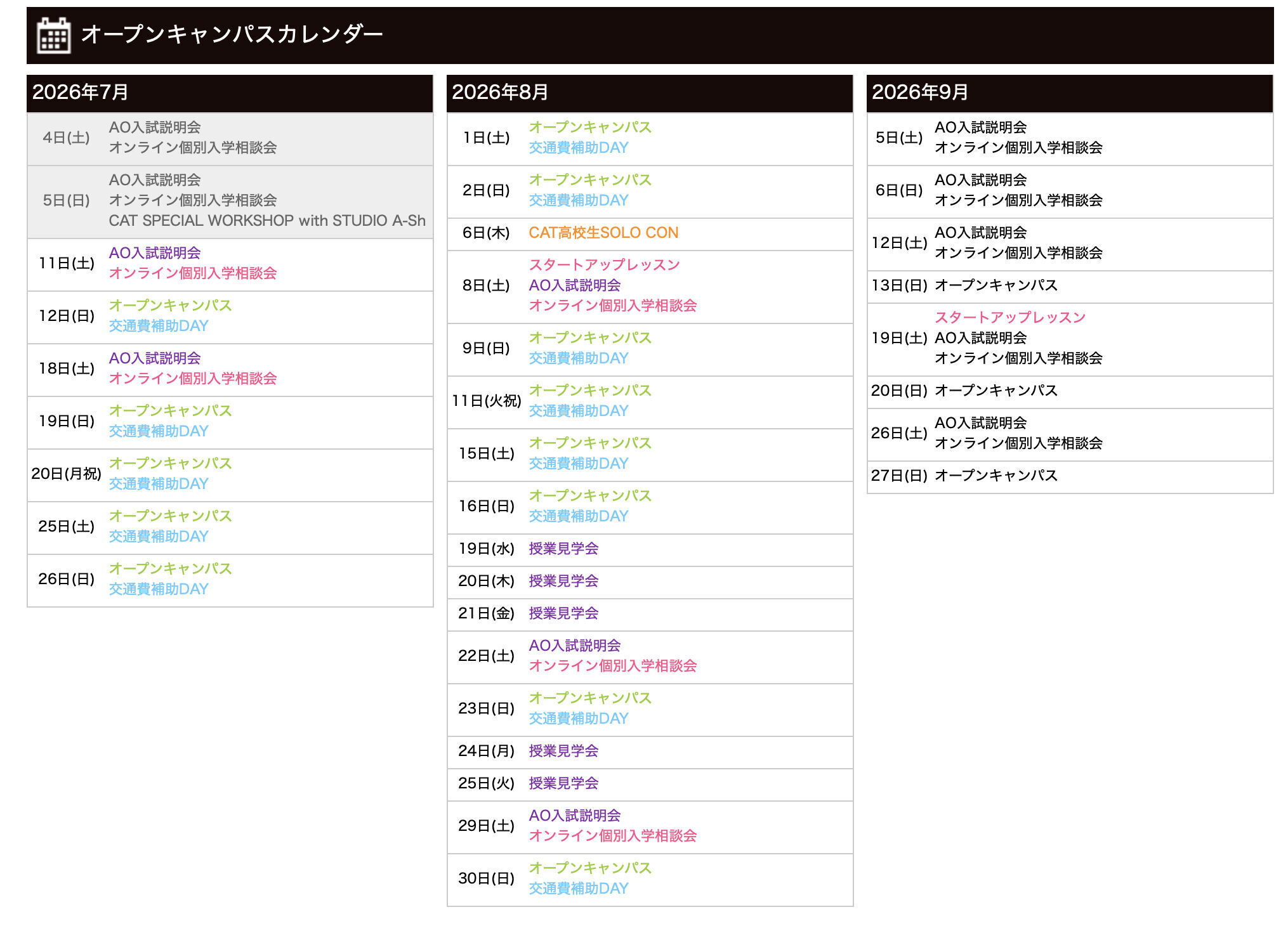Select the 2026年9月 month header
Viewport: 1288px width, 926px height.
coord(1070,93)
